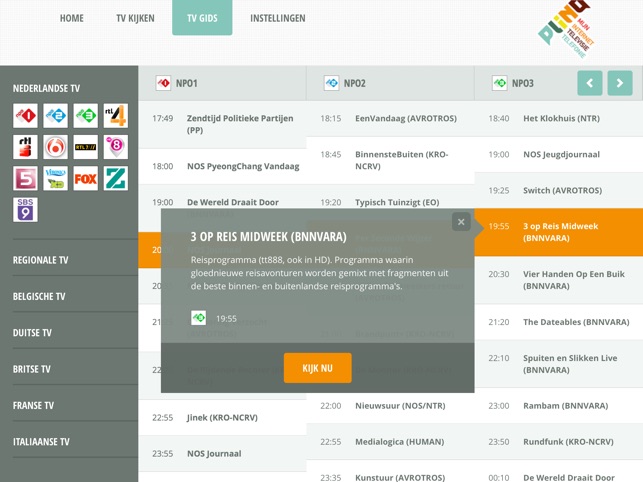Open the Instellingen tab
This screenshot has width=643, height=482.
coord(278,18)
